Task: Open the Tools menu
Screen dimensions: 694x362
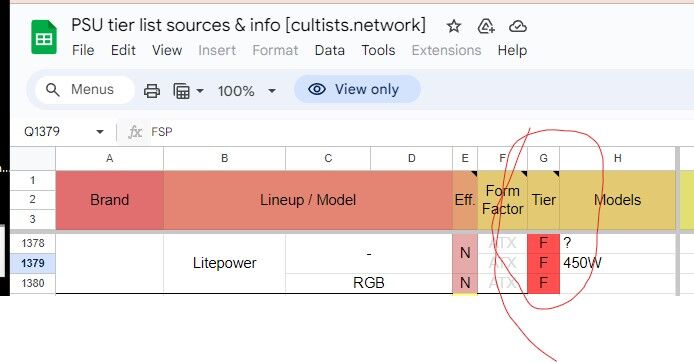Action: click(x=378, y=50)
